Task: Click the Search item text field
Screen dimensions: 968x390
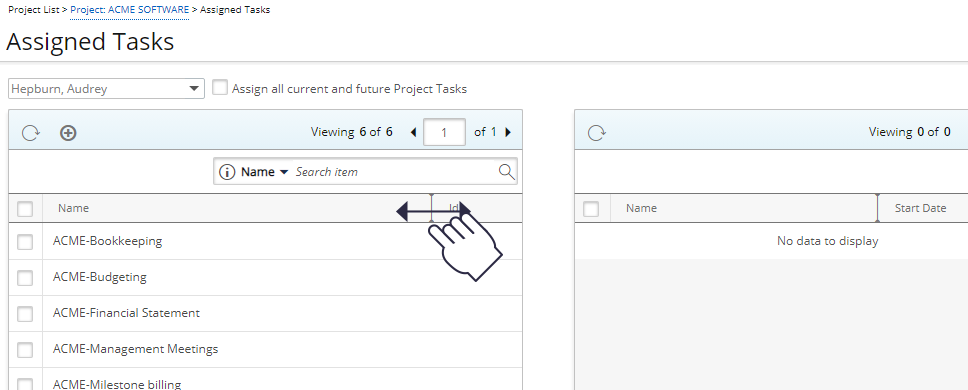Action: pyautogui.click(x=395, y=172)
